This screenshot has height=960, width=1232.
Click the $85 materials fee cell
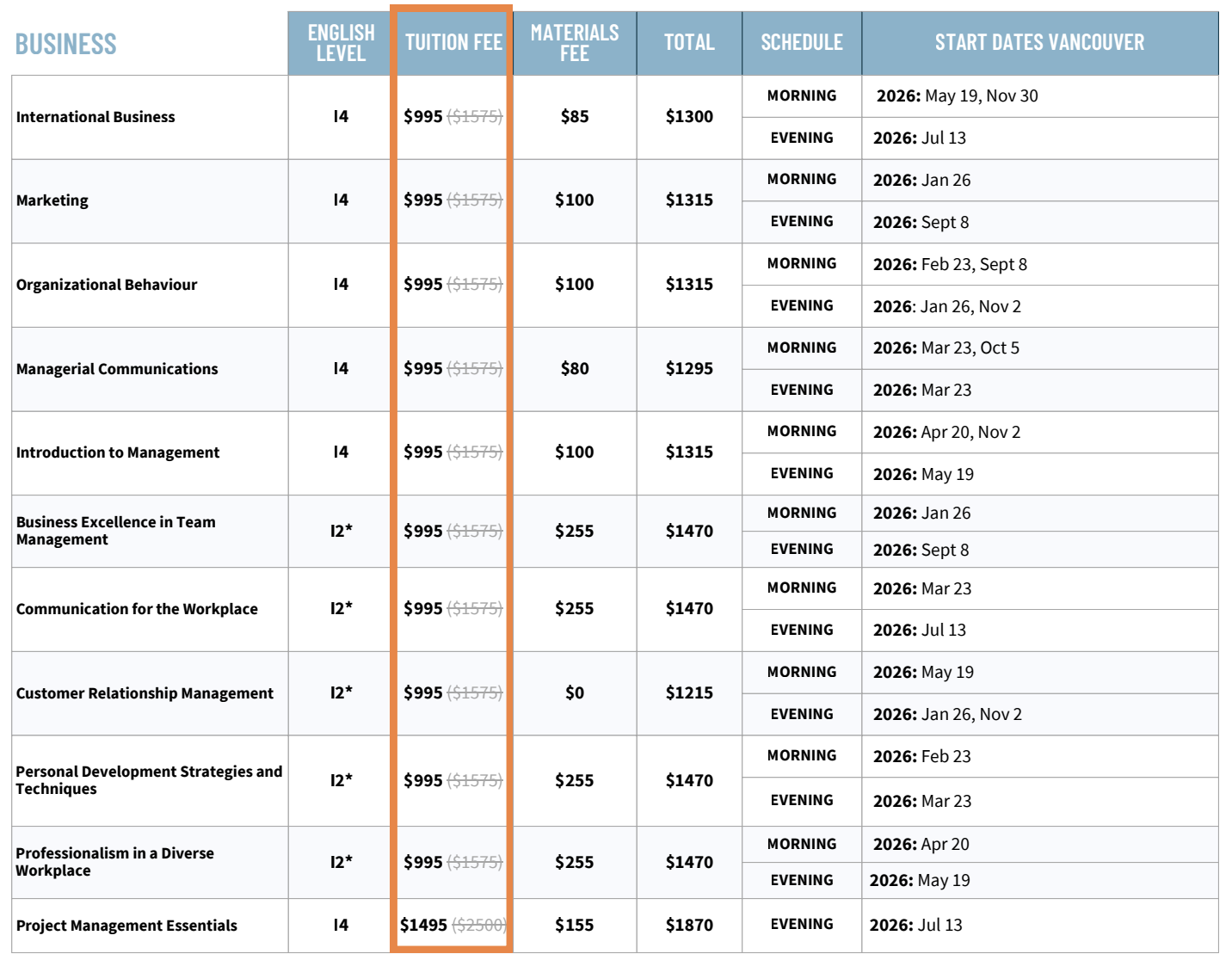pyautogui.click(x=574, y=116)
